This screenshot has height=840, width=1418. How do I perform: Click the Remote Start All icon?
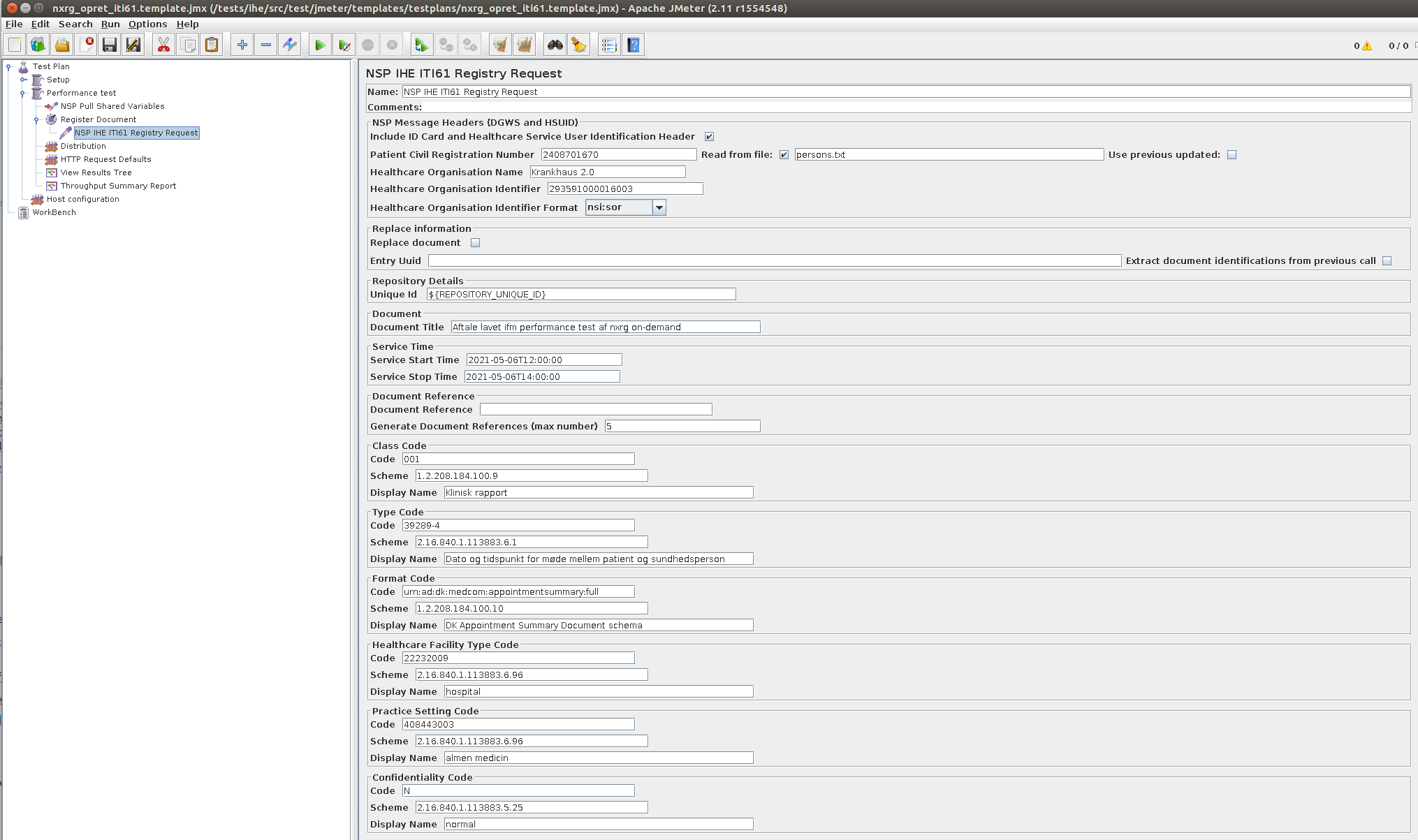click(x=421, y=45)
